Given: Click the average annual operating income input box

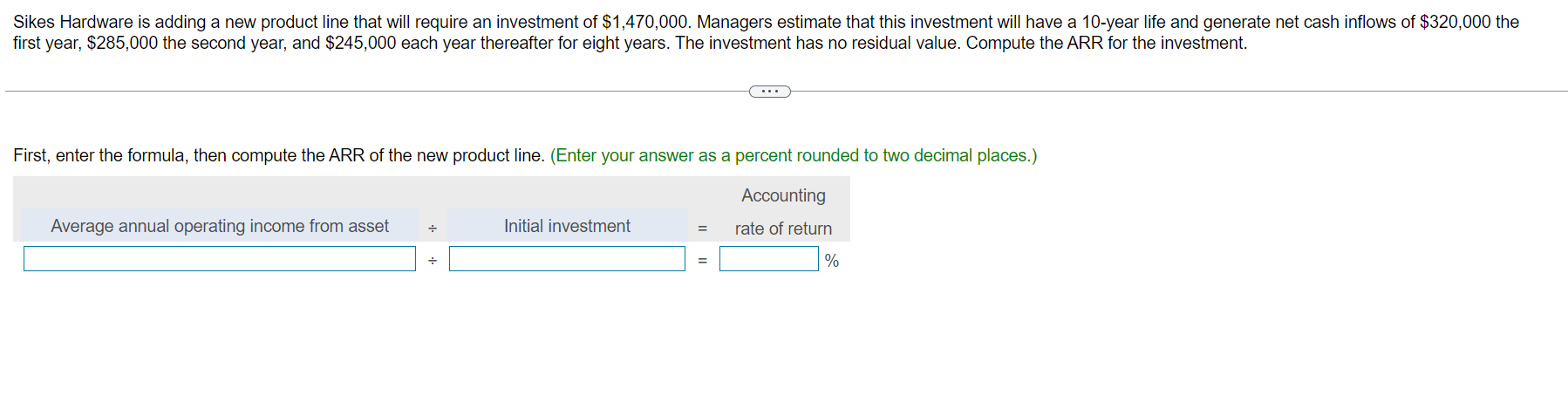Looking at the screenshot, I should [220, 259].
